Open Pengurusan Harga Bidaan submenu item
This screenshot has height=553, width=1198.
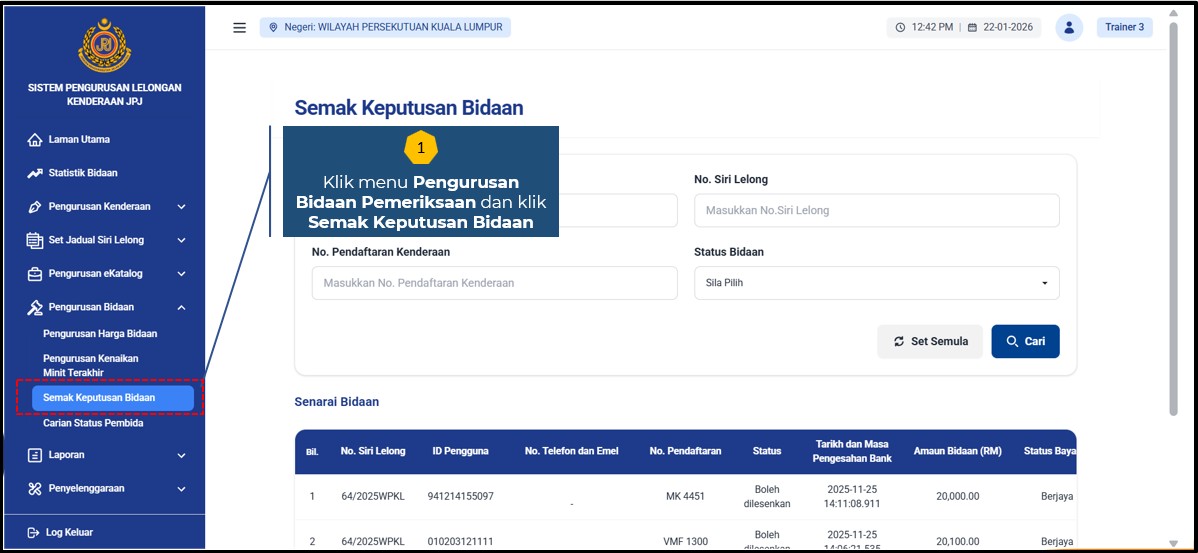[100, 334]
